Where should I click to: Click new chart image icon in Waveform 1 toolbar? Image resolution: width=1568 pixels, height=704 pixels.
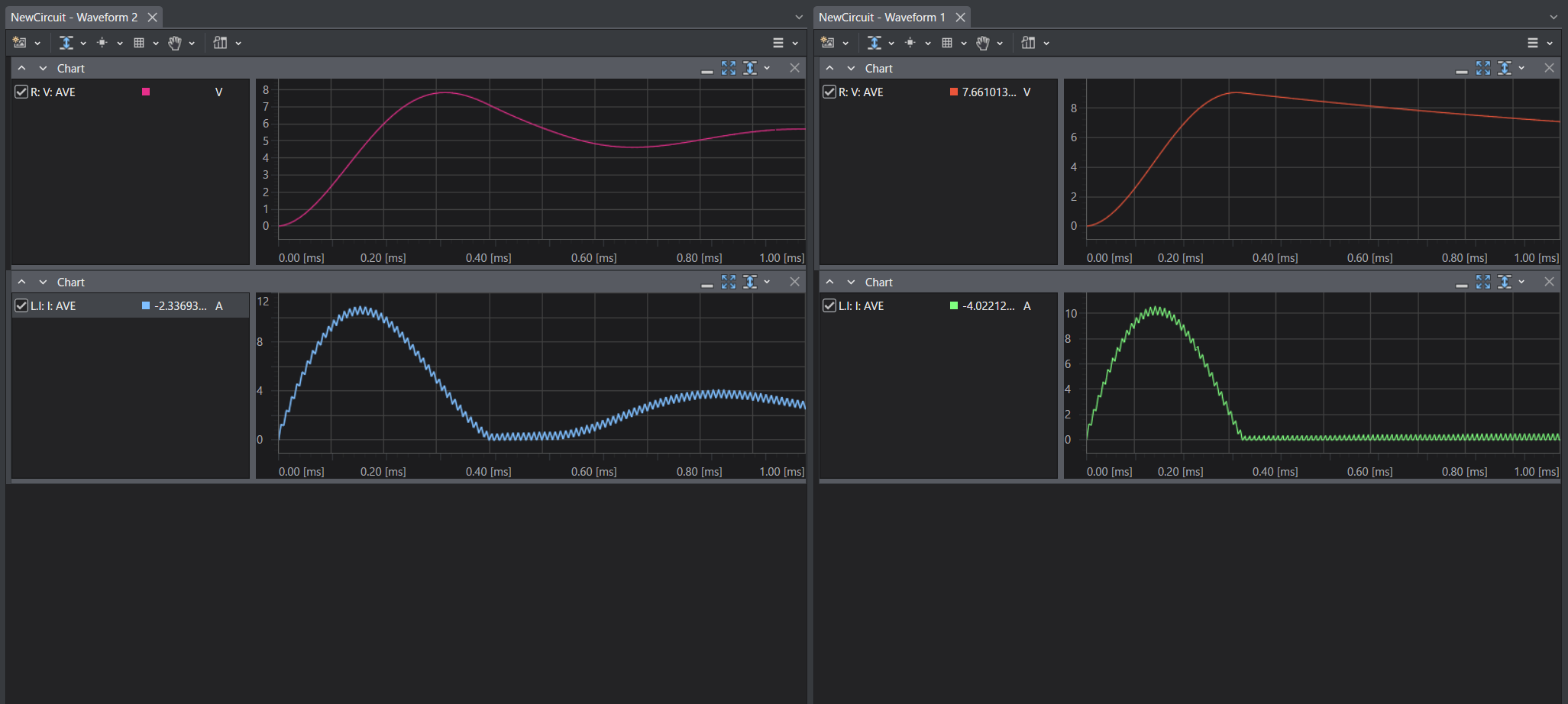coord(828,43)
